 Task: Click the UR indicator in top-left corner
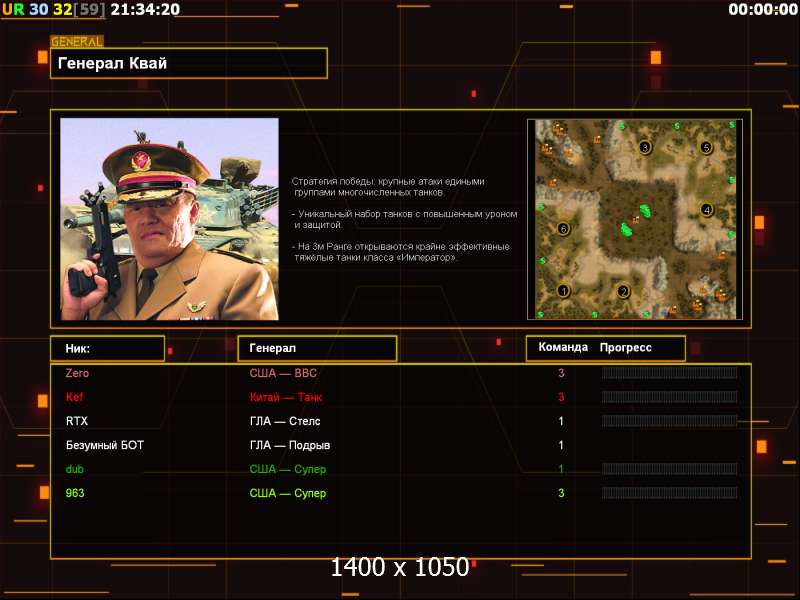point(12,9)
